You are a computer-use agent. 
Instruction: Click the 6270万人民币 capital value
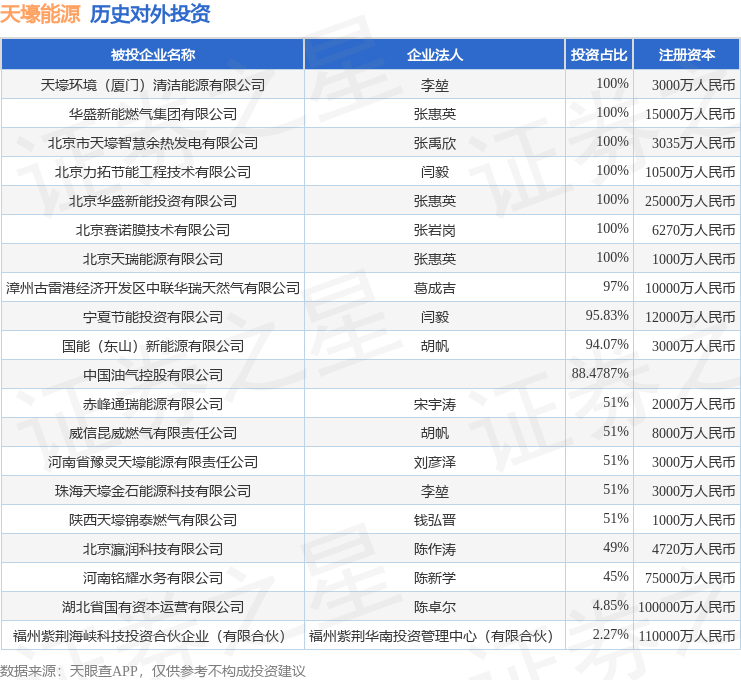[694, 230]
